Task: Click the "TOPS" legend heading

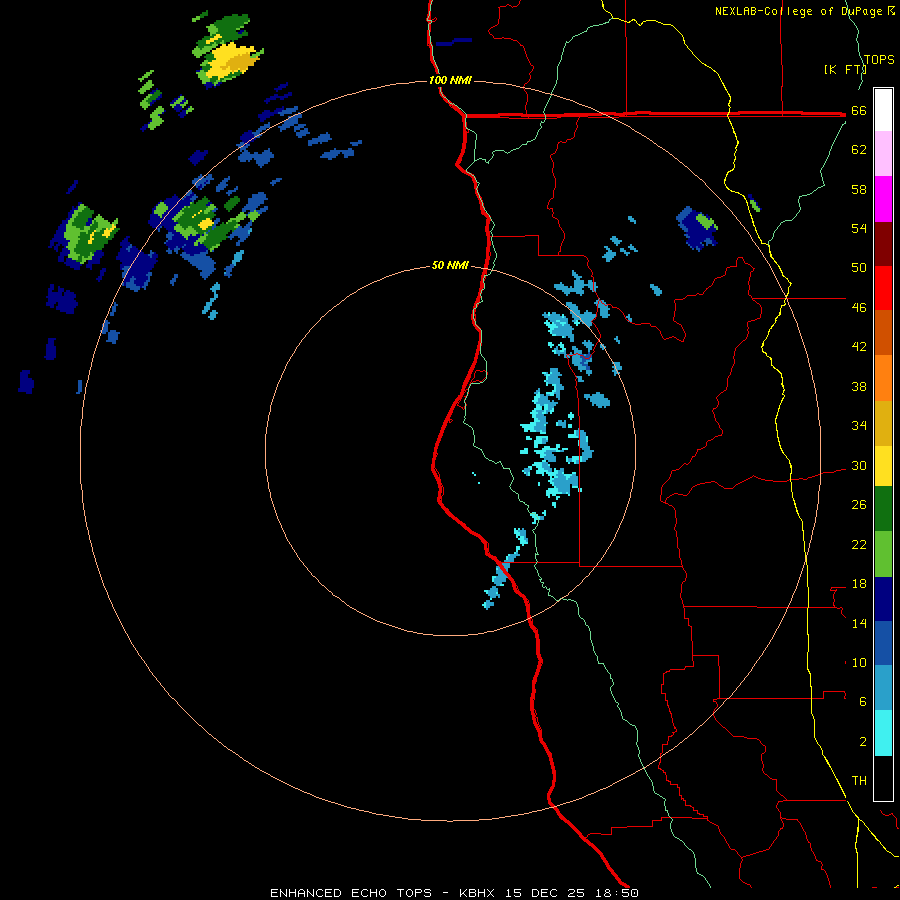Action: click(x=879, y=59)
